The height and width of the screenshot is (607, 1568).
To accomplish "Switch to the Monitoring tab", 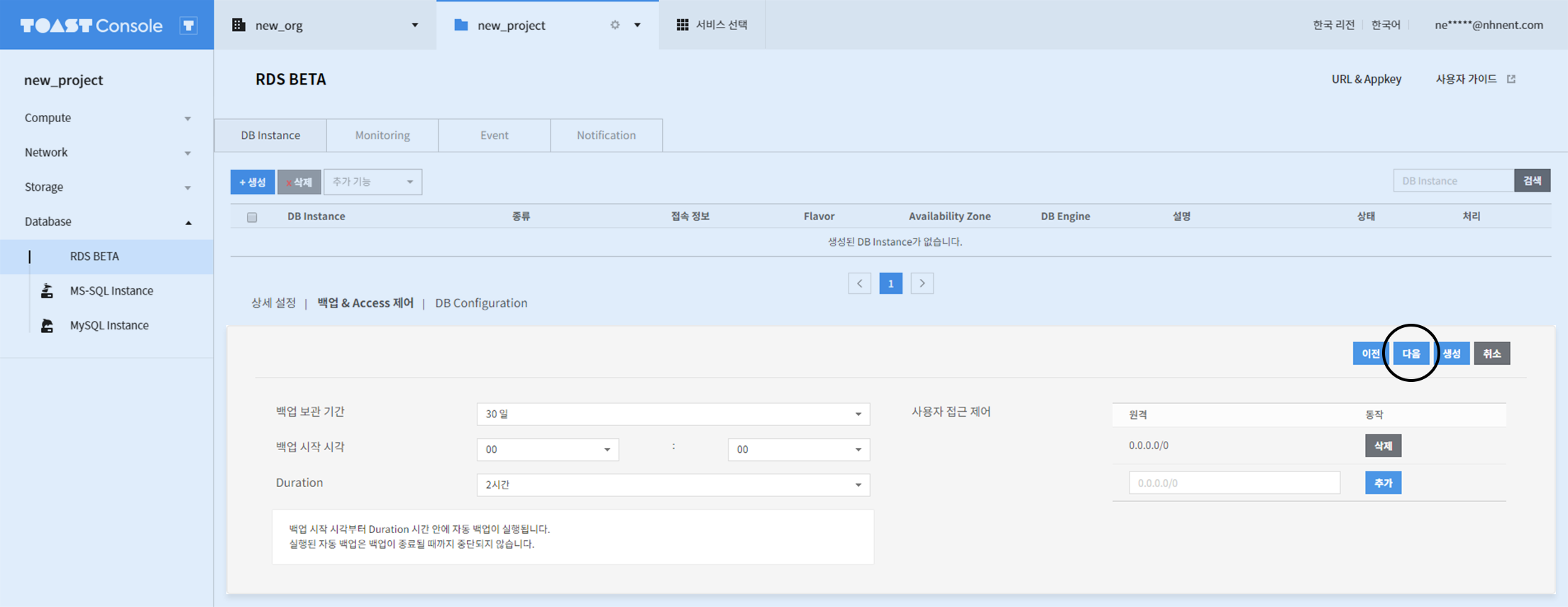I will coord(382,135).
